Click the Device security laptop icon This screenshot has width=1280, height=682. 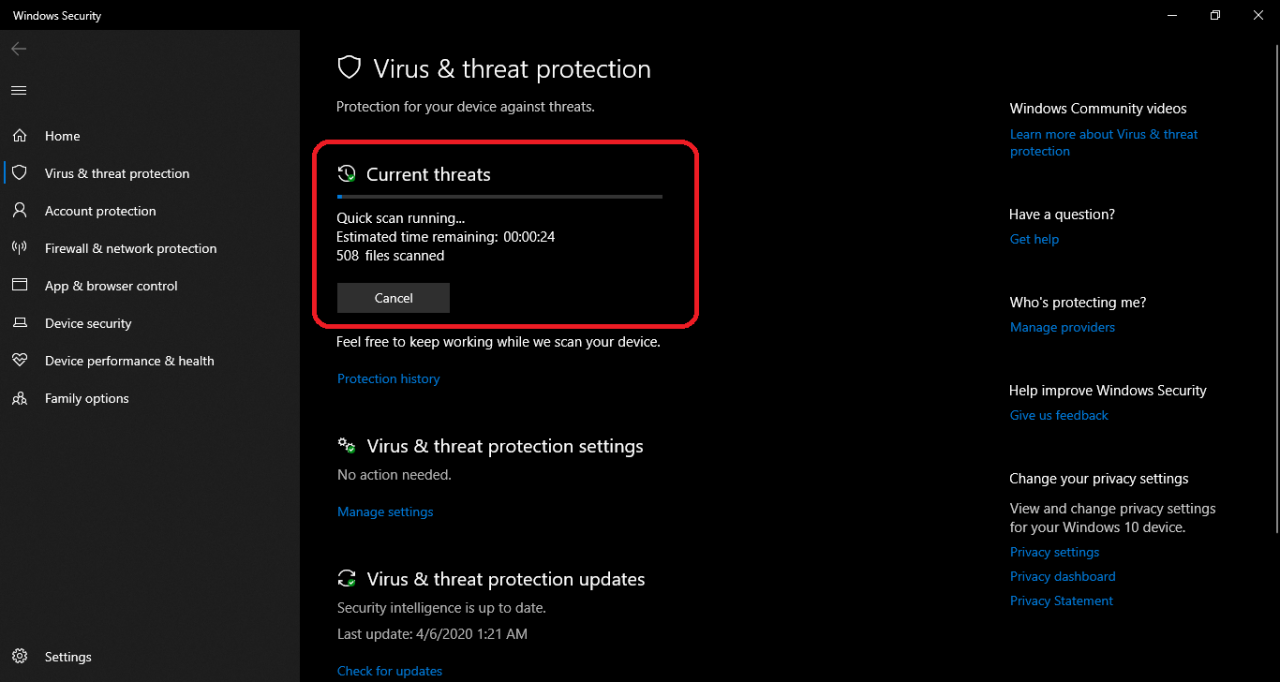click(19, 323)
